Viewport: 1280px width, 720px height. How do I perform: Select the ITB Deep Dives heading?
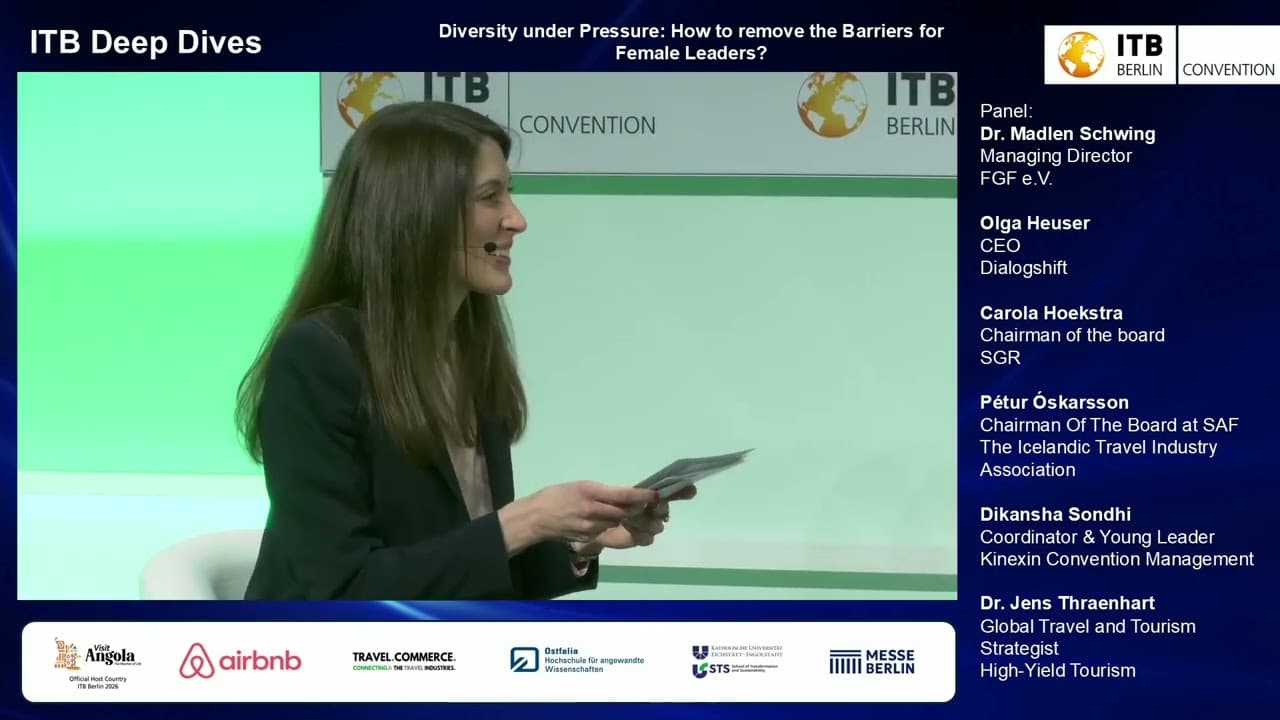coord(146,42)
